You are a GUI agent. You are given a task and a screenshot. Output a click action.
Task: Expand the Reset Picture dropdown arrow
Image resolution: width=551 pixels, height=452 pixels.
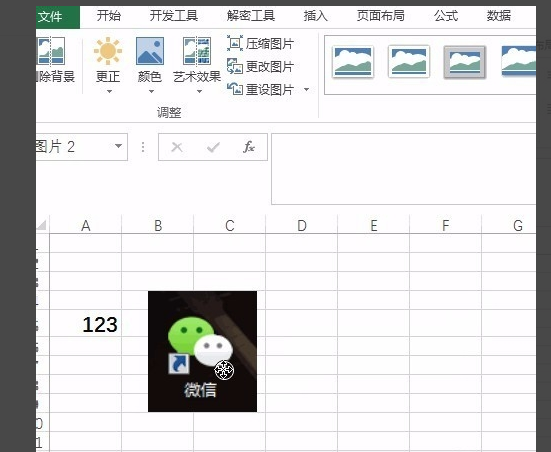tap(306, 90)
